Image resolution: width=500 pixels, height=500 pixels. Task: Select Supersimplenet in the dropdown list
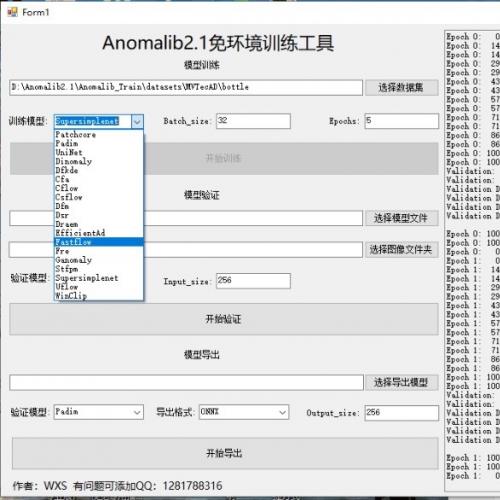click(x=99, y=278)
